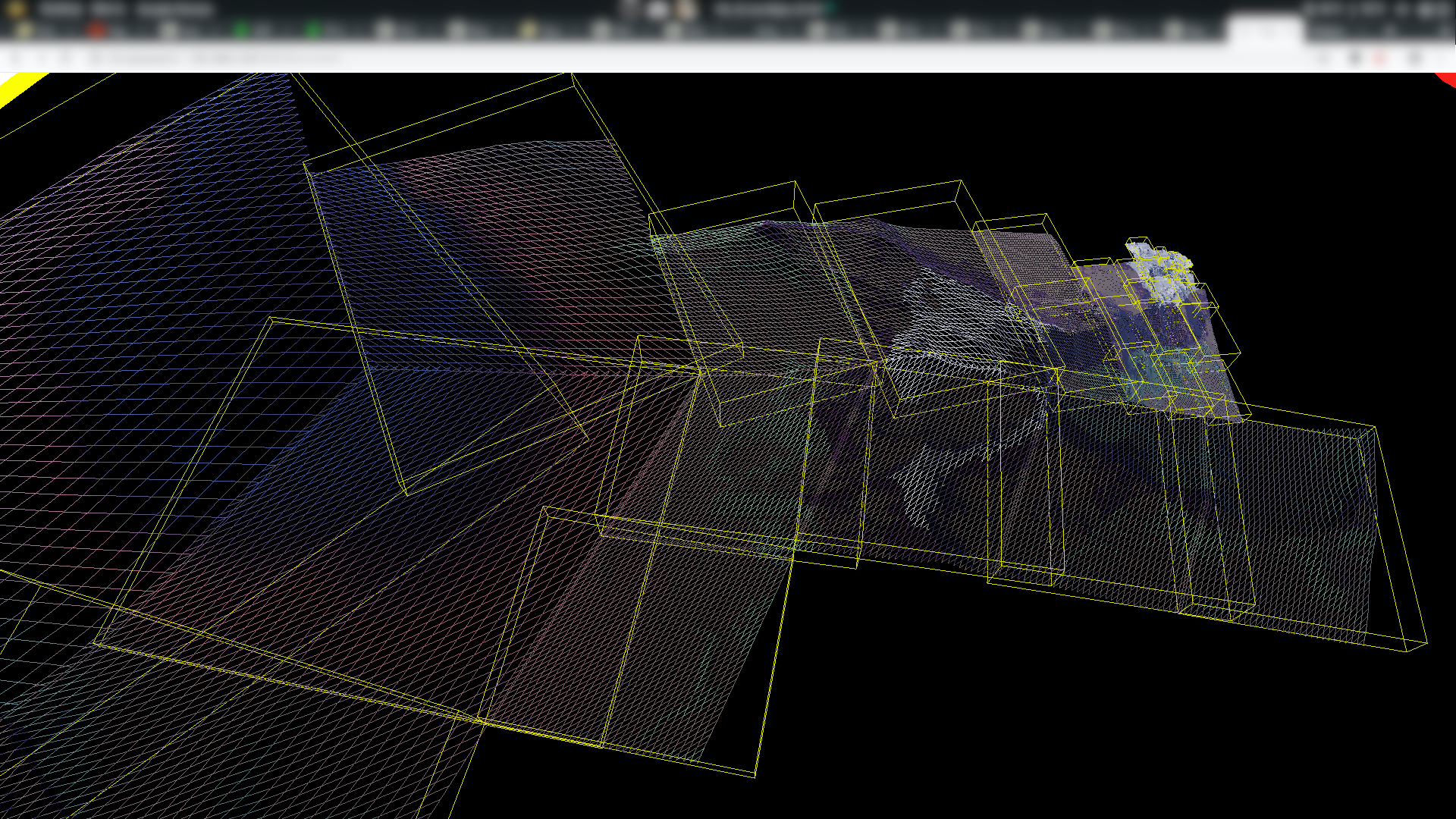Click the red application icon in the taskbar
Viewport: 1456px width, 819px height.
pos(97,30)
